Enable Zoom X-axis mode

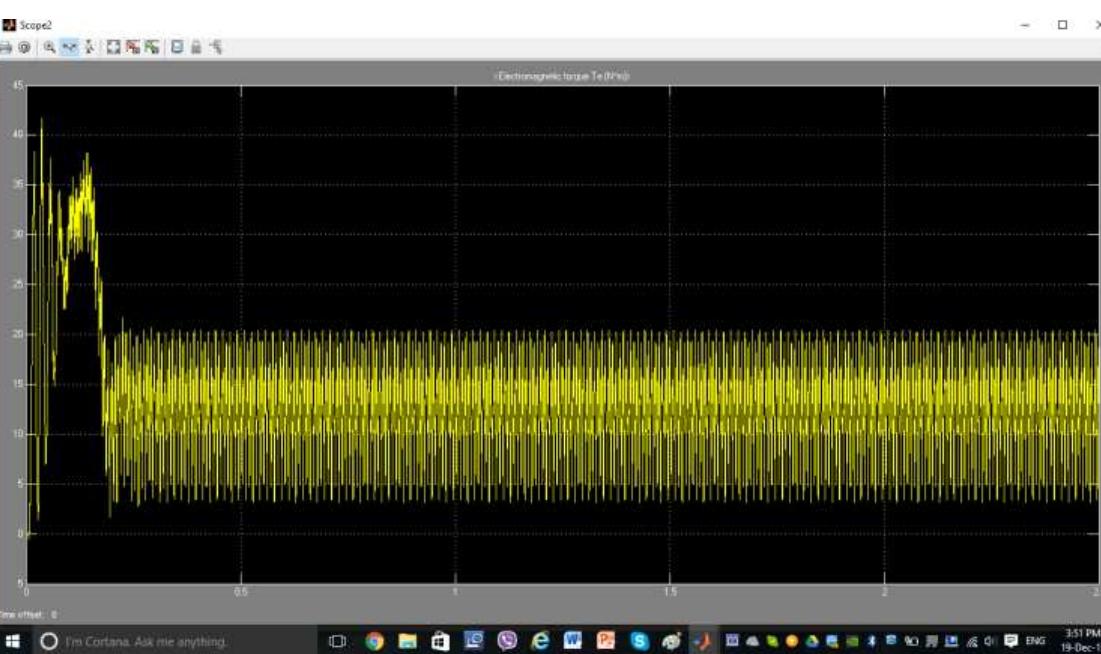66,45
